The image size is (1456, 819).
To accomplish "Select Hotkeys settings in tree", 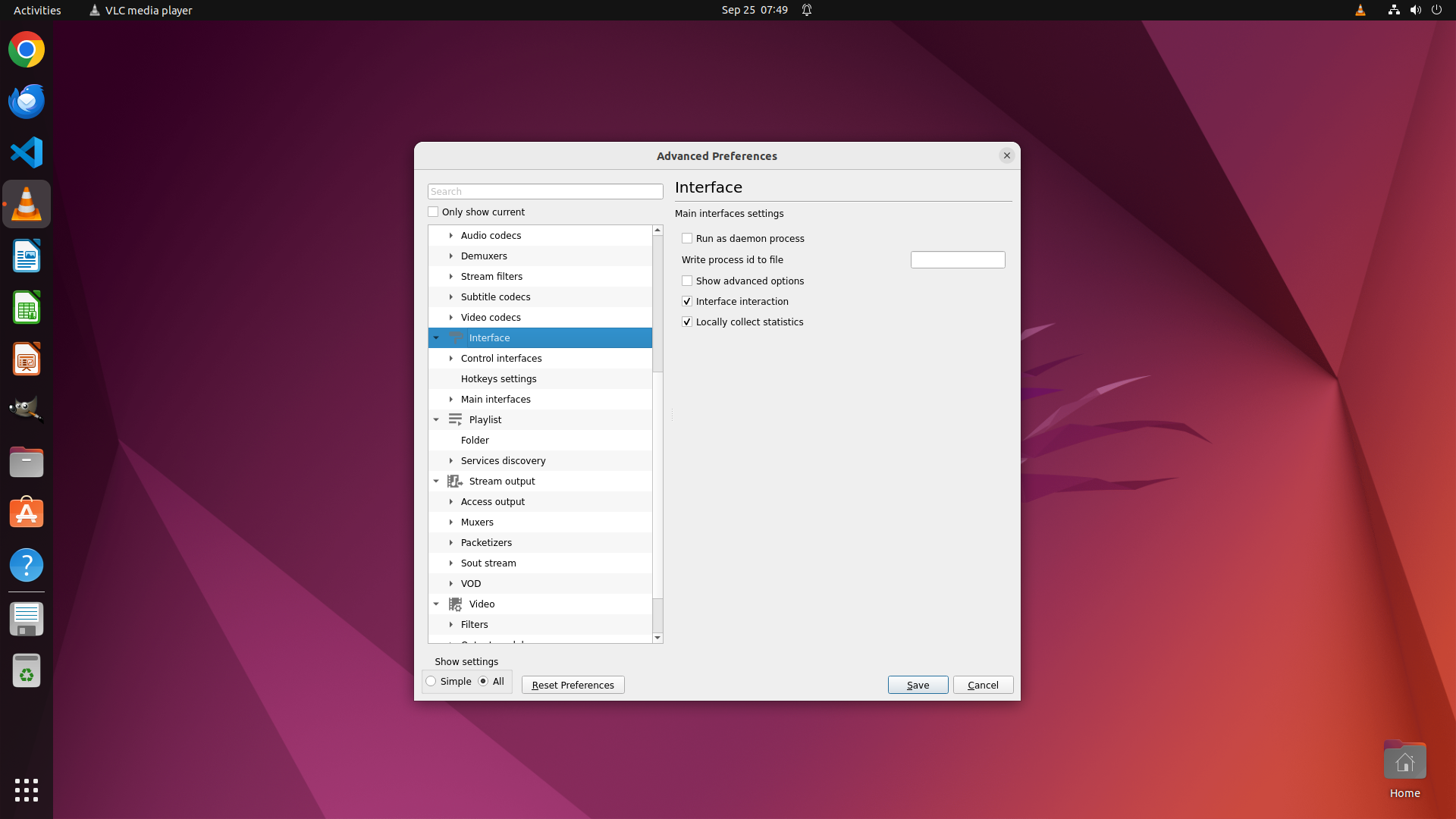I will point(498,378).
